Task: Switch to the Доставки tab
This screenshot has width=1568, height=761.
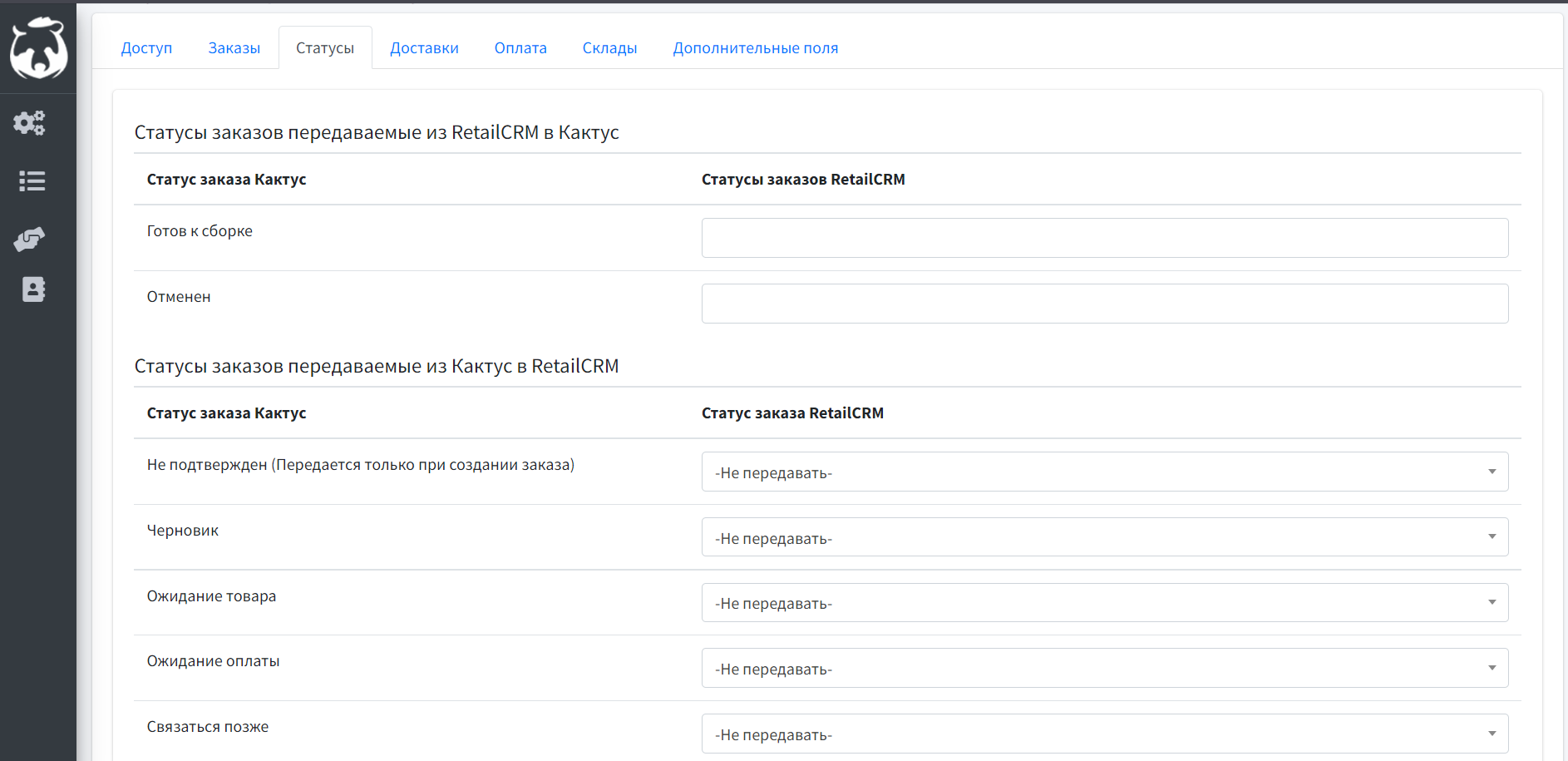Action: click(425, 48)
